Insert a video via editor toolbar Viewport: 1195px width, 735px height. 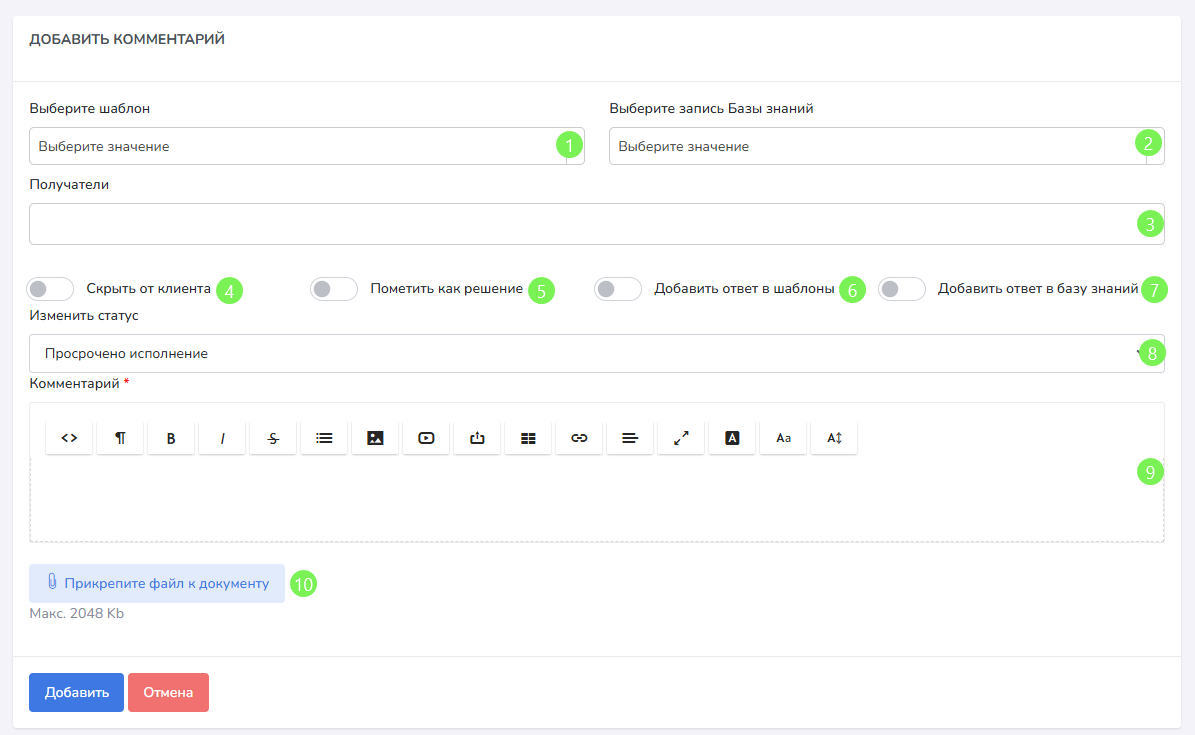pyautogui.click(x=426, y=438)
